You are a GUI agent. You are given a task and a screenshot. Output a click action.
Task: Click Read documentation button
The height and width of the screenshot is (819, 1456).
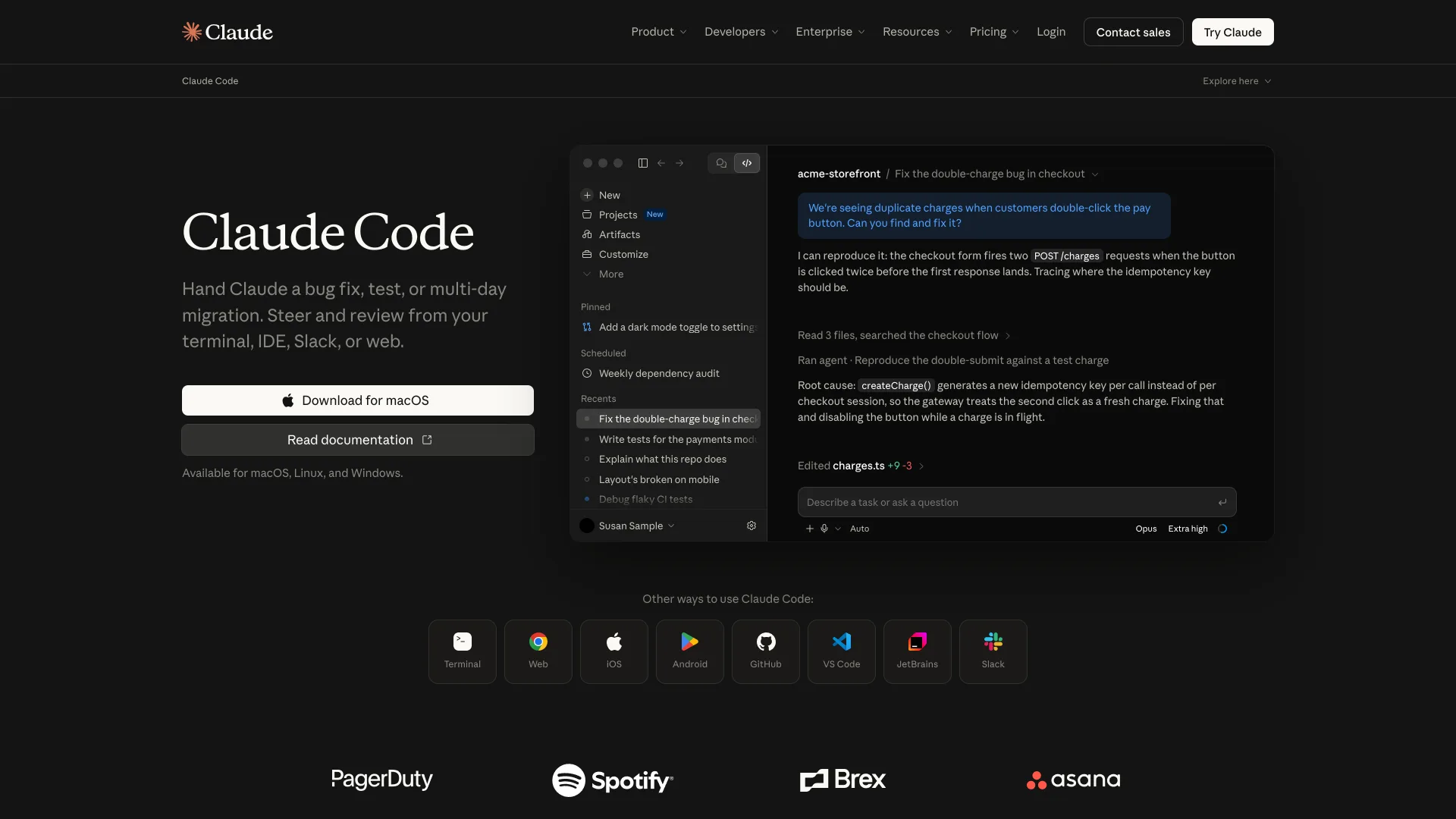[x=358, y=440]
